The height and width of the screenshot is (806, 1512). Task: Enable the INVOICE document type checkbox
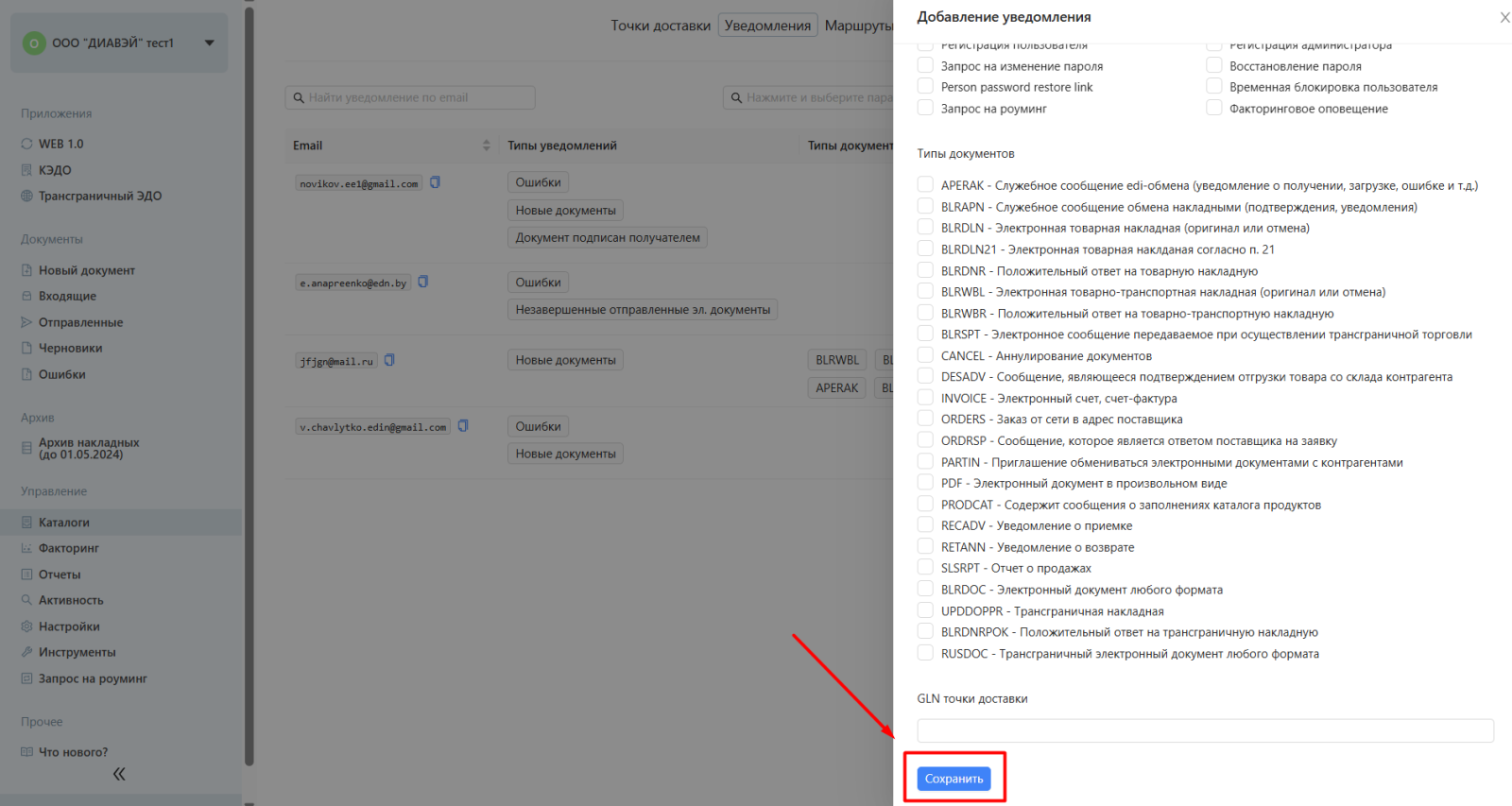point(925,398)
